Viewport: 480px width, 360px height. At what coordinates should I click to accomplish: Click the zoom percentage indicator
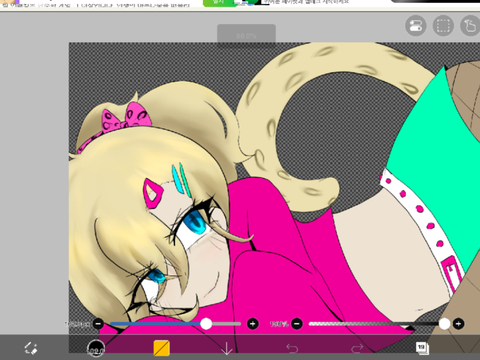coord(246,35)
